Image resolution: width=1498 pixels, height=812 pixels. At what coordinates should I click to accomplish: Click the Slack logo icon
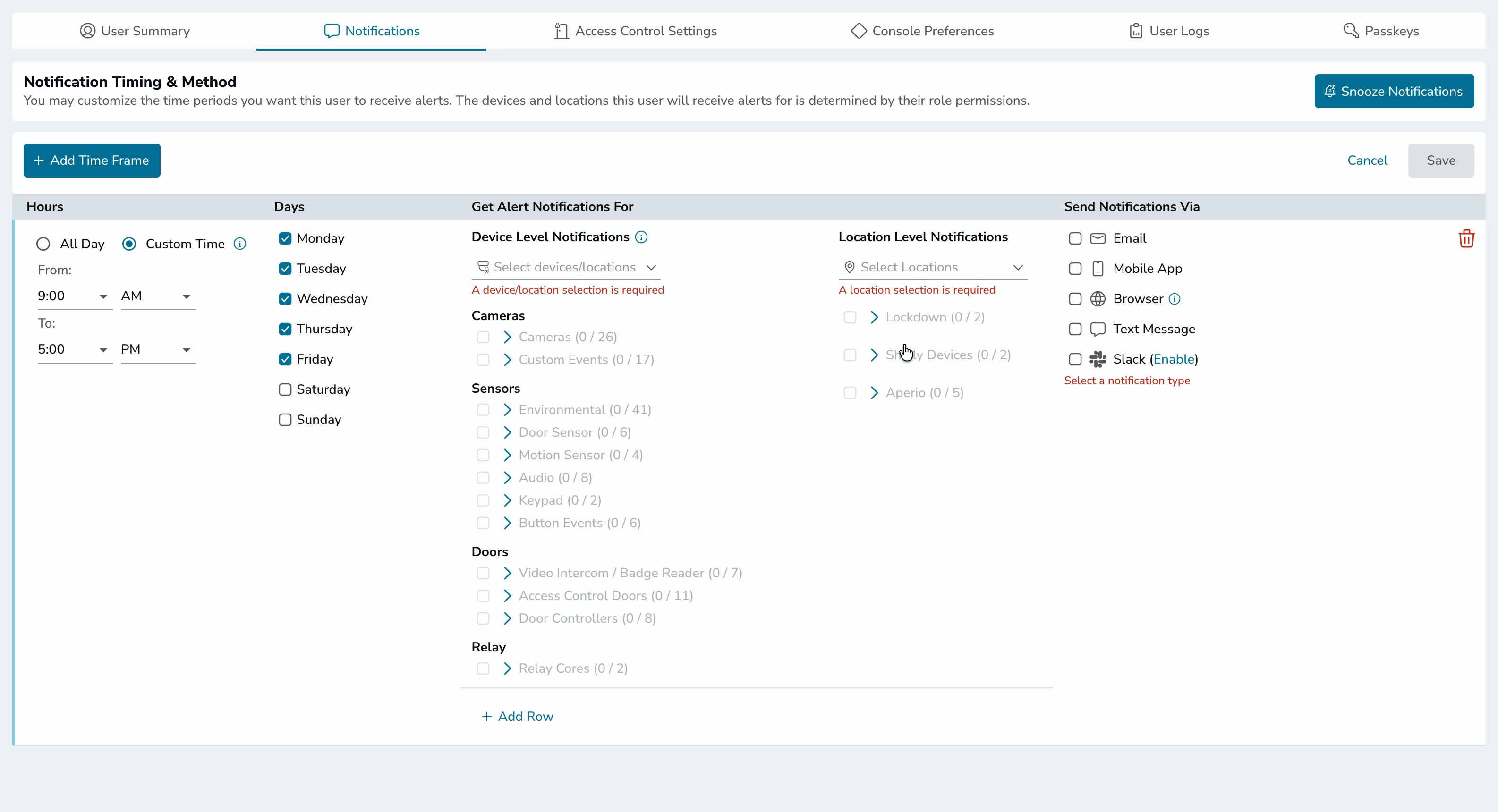pos(1098,359)
